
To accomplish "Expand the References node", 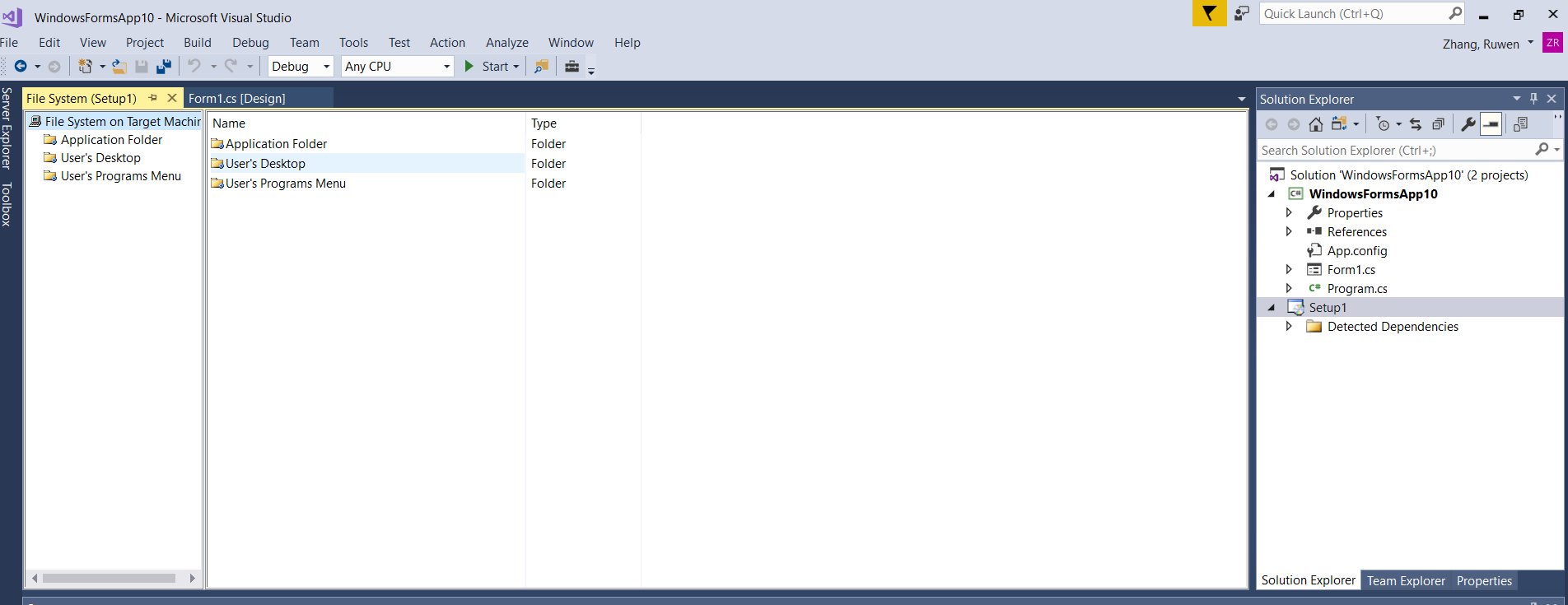I will point(1289,232).
